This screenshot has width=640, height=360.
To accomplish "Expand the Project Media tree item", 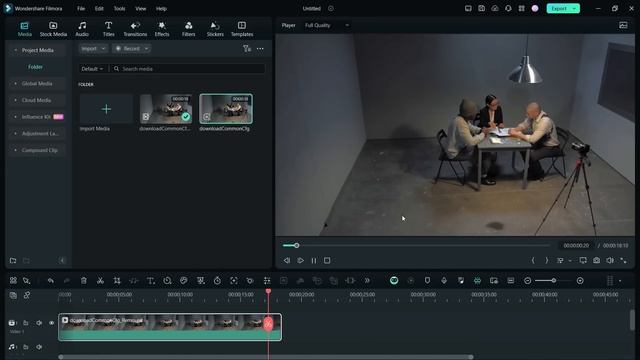I will (37, 50).
